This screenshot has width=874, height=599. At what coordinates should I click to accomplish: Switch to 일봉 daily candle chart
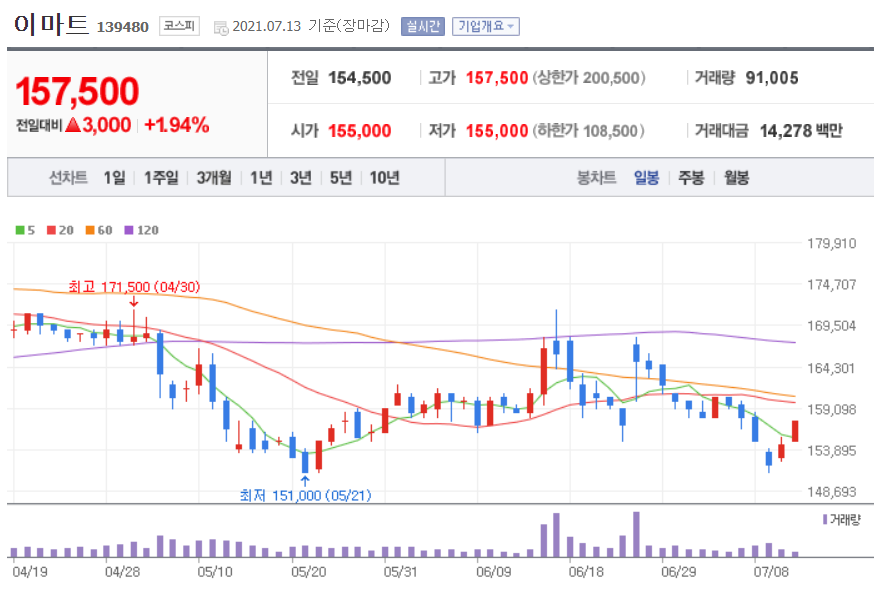tap(647, 178)
